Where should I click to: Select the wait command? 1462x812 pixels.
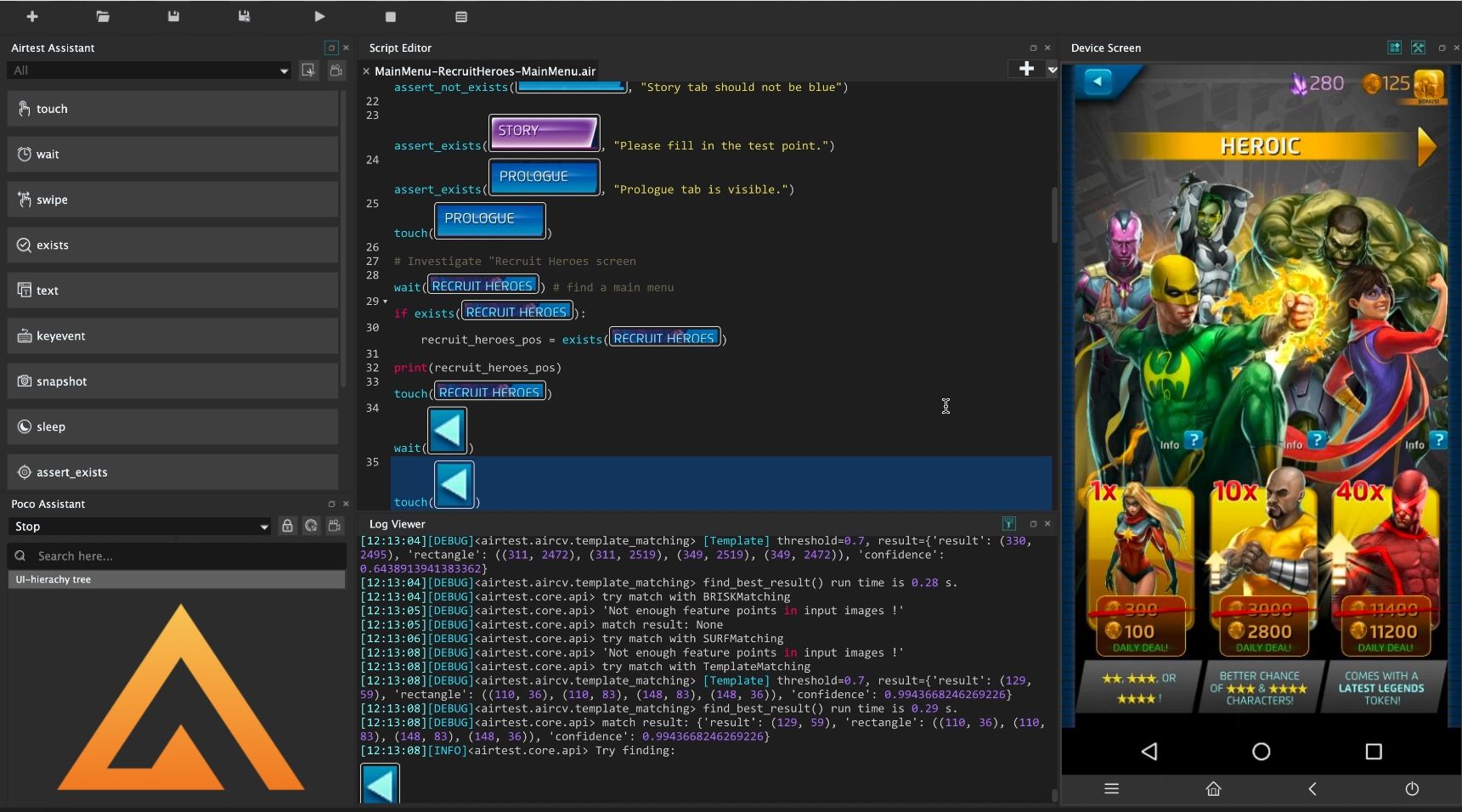click(172, 154)
